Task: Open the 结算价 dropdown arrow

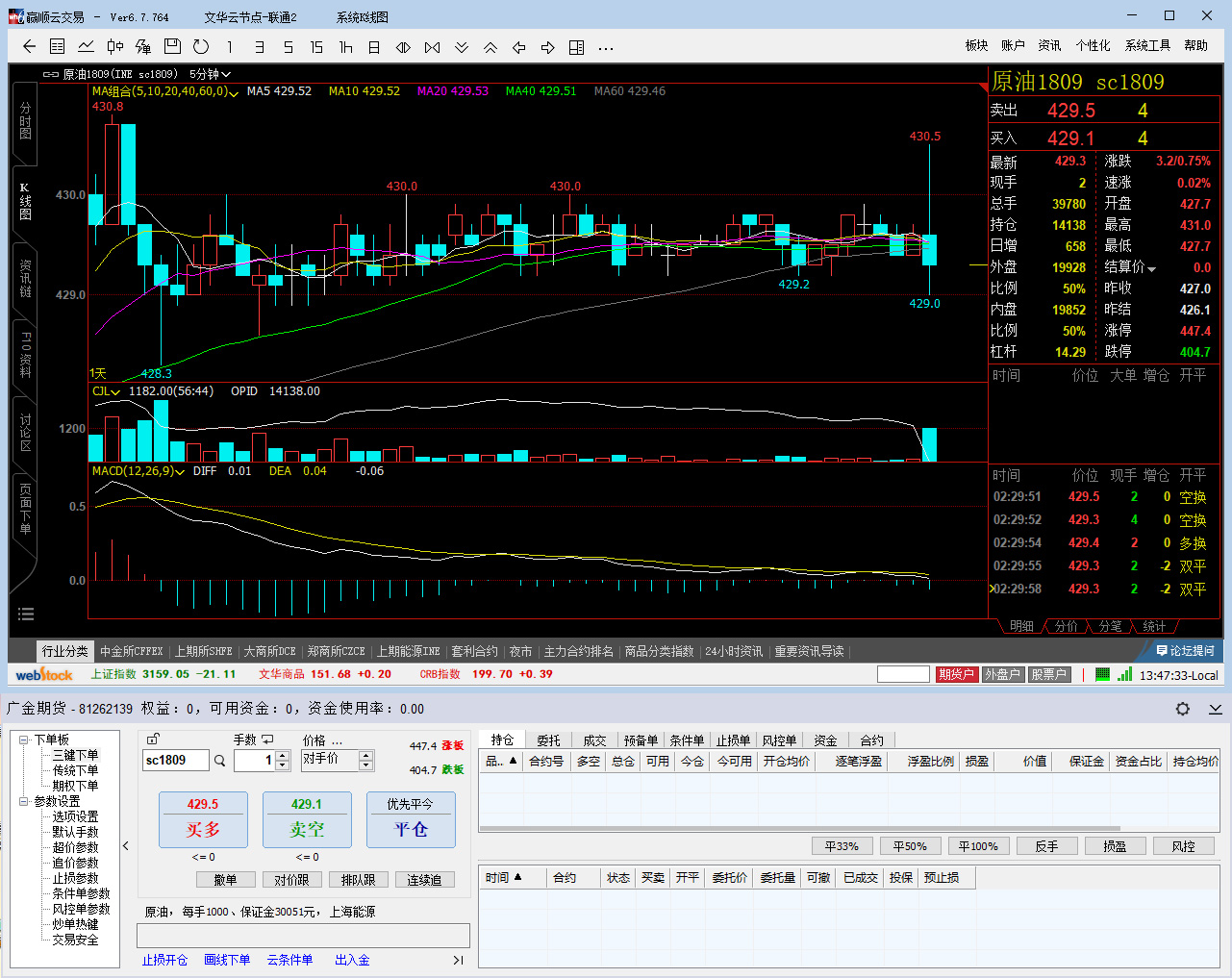Action: [1151, 268]
